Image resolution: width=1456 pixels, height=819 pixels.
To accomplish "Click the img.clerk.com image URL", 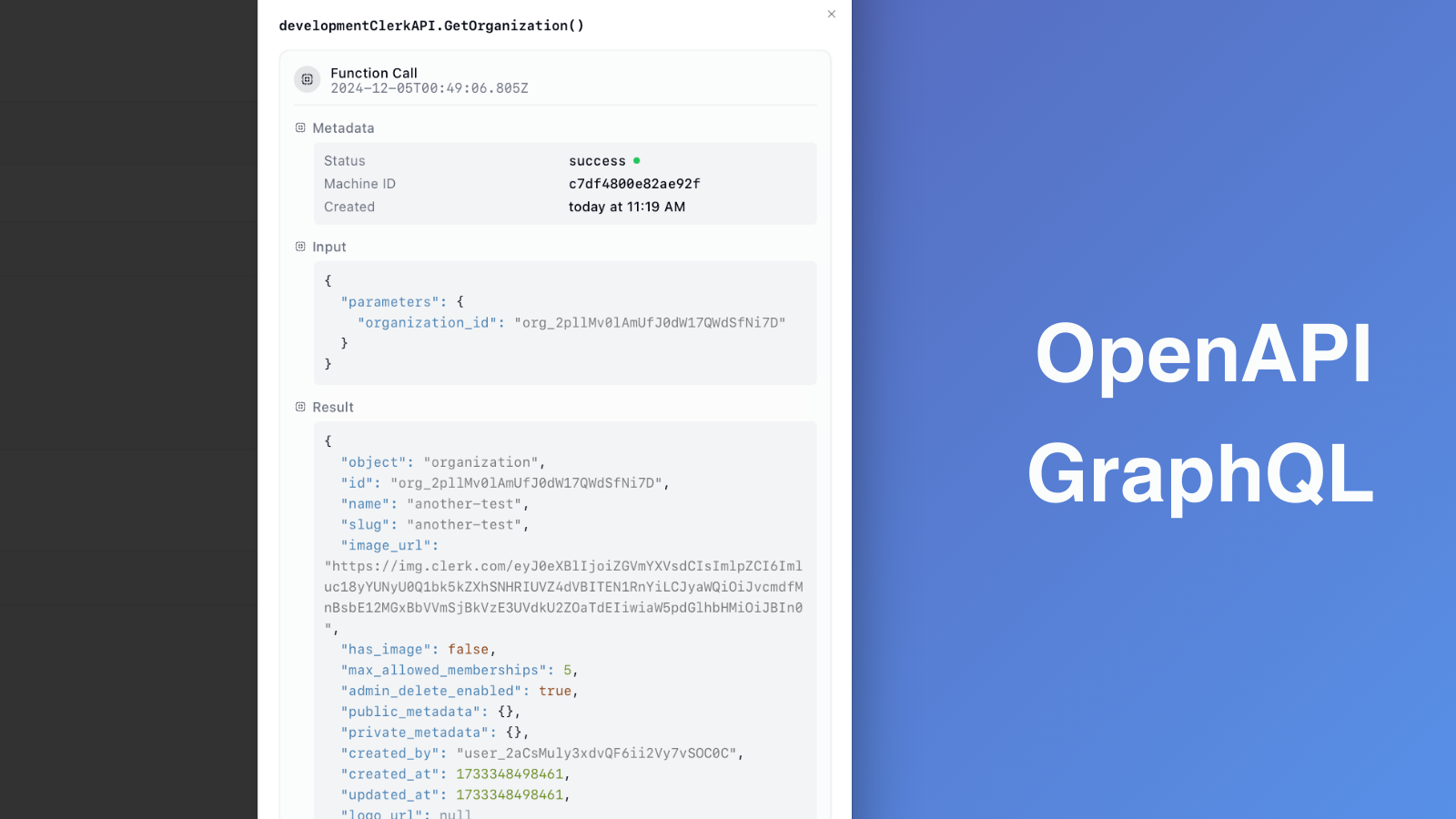I will click(x=563, y=597).
